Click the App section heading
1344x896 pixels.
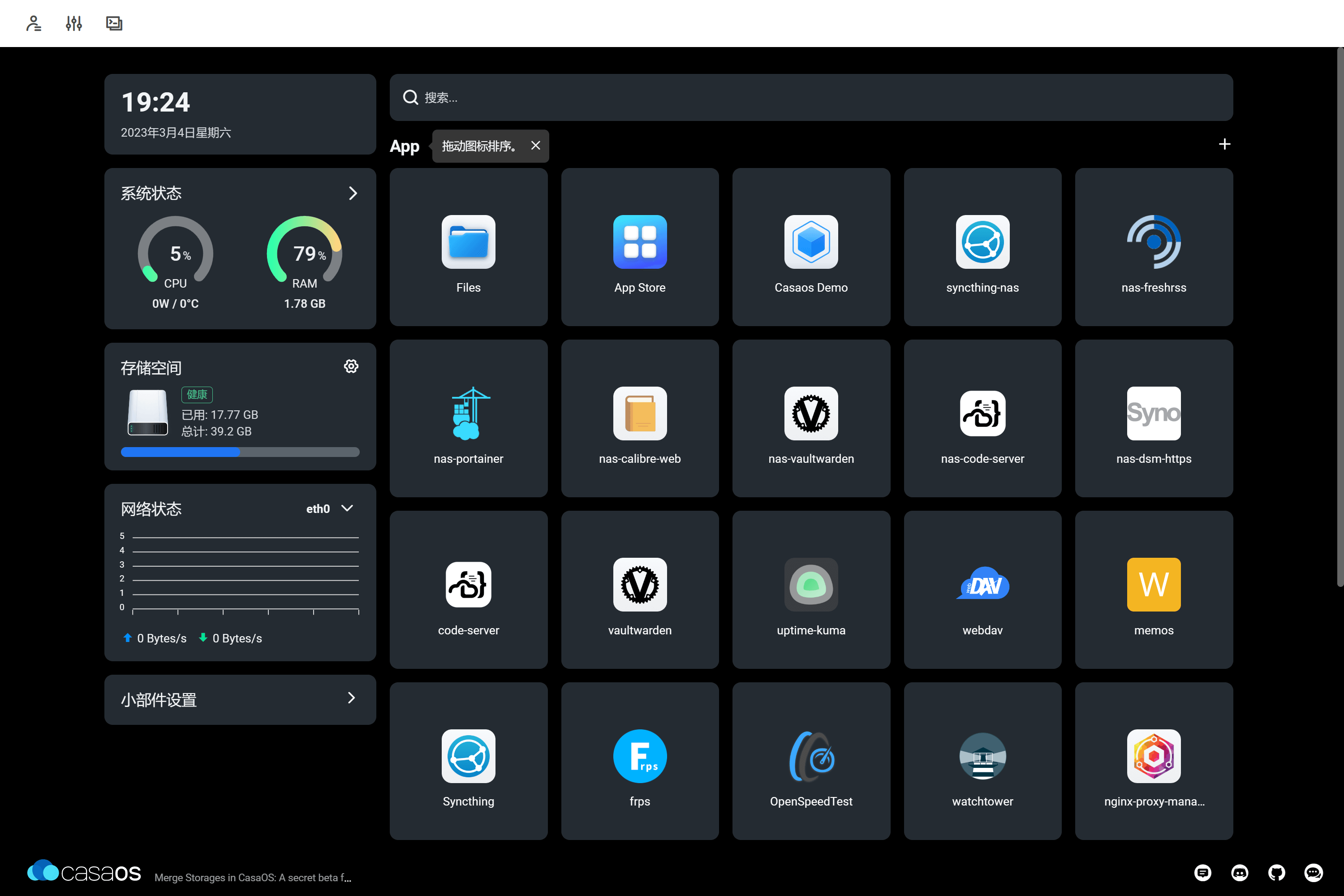(404, 146)
